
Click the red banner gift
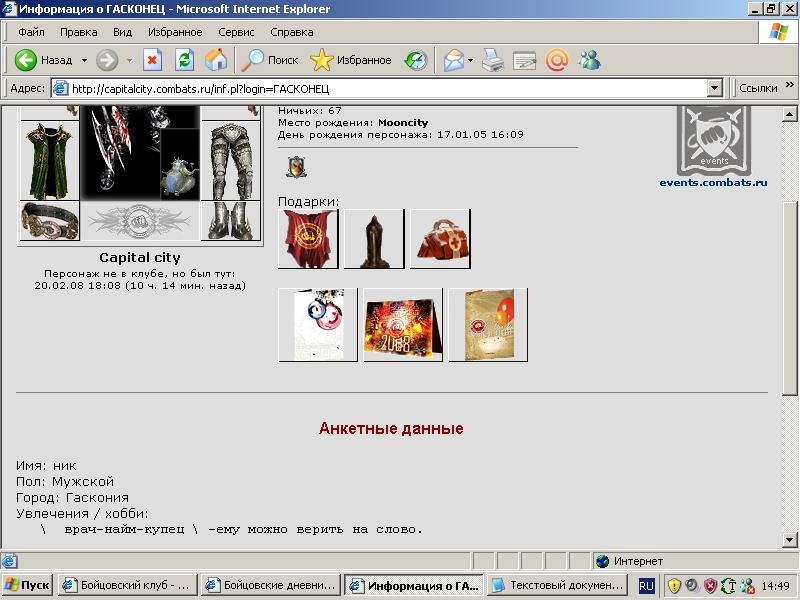coord(308,238)
